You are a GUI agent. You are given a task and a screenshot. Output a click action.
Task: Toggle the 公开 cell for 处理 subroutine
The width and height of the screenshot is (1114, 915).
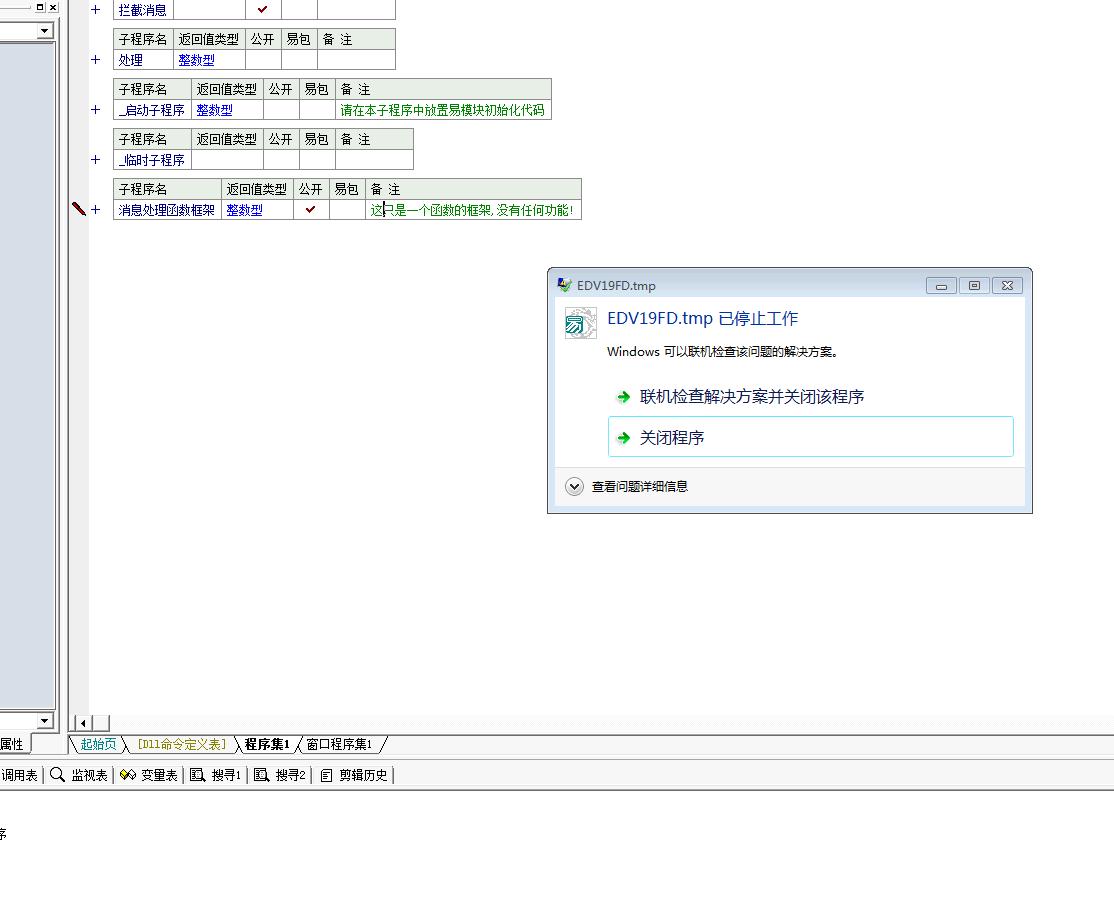coord(263,60)
